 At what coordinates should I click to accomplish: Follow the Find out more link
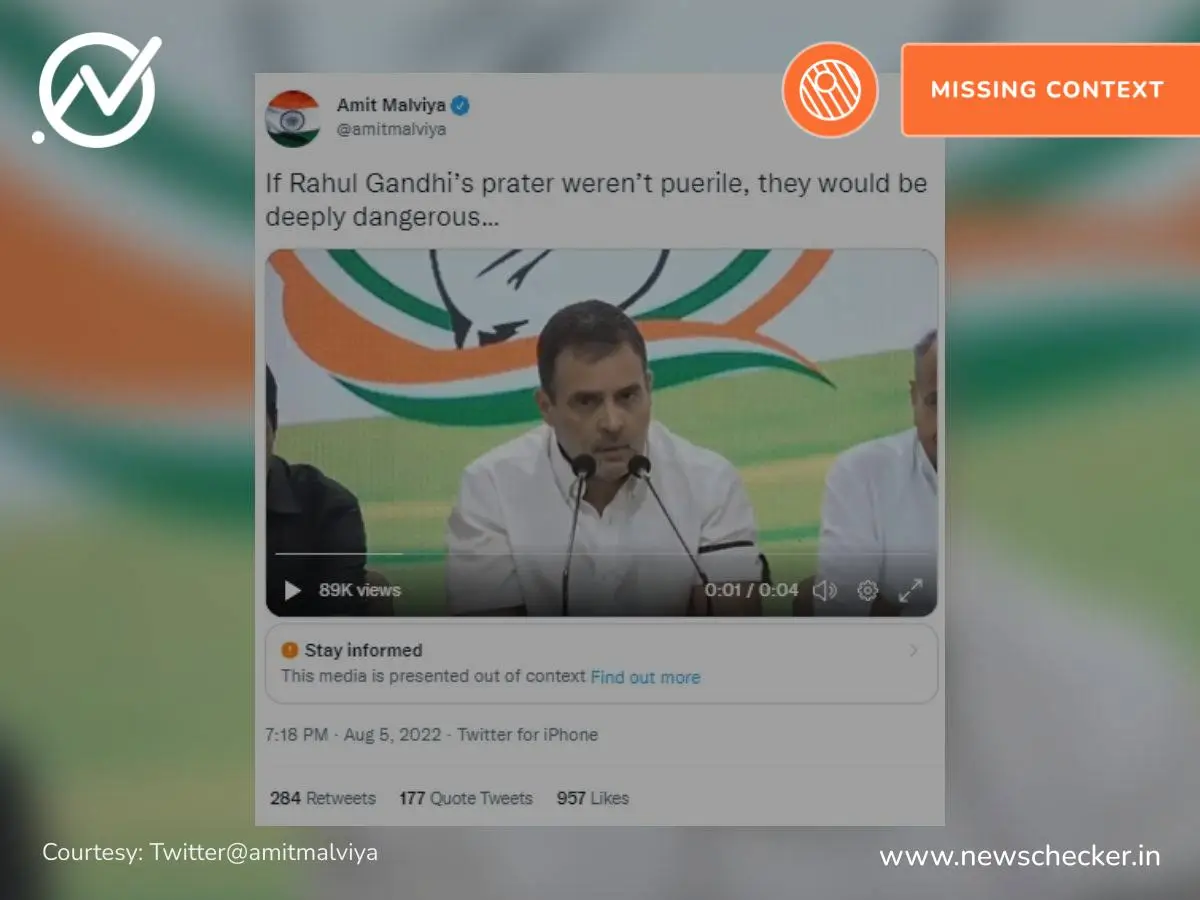click(x=645, y=677)
